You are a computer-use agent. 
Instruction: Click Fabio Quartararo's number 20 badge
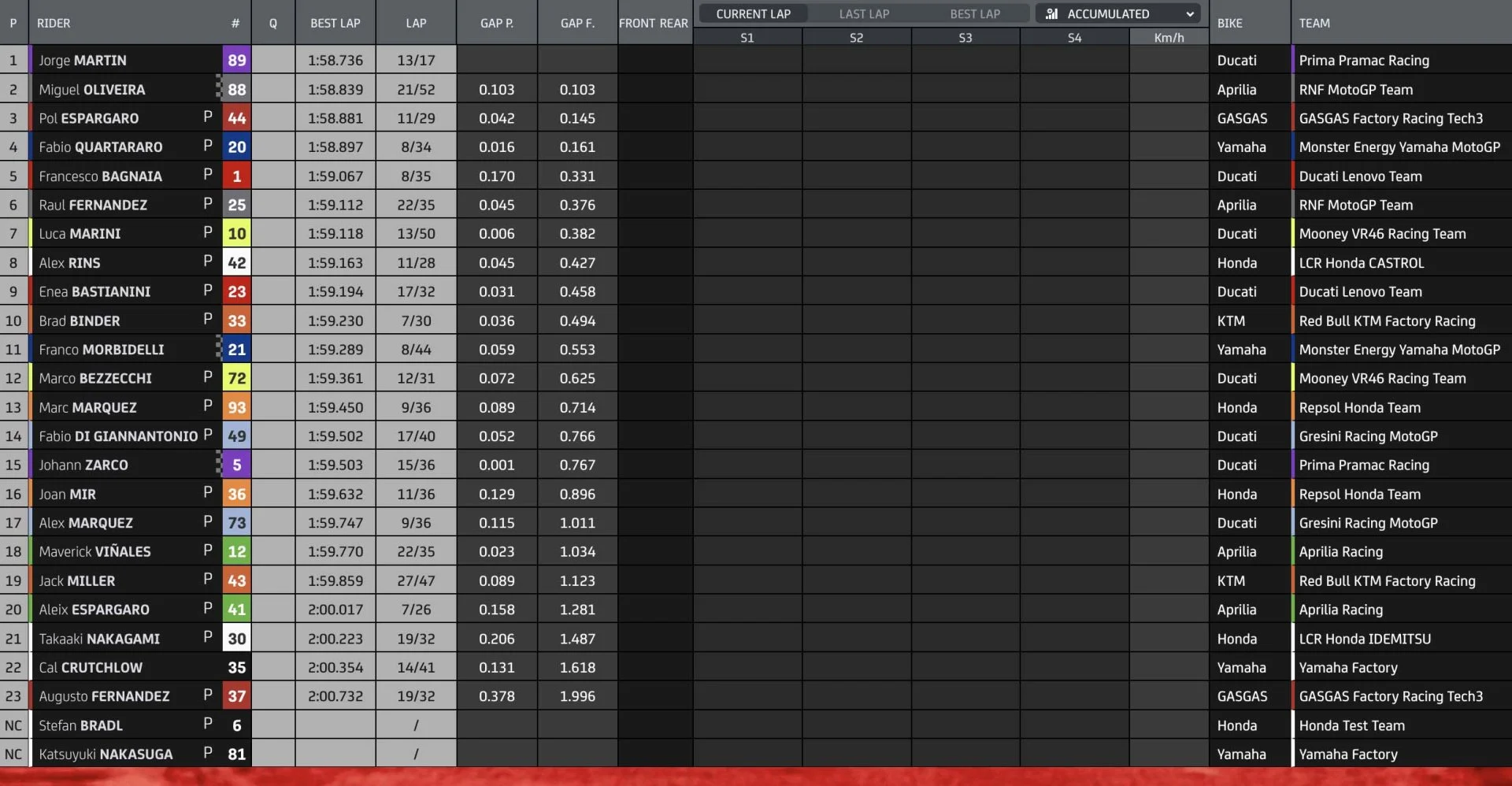coord(236,146)
